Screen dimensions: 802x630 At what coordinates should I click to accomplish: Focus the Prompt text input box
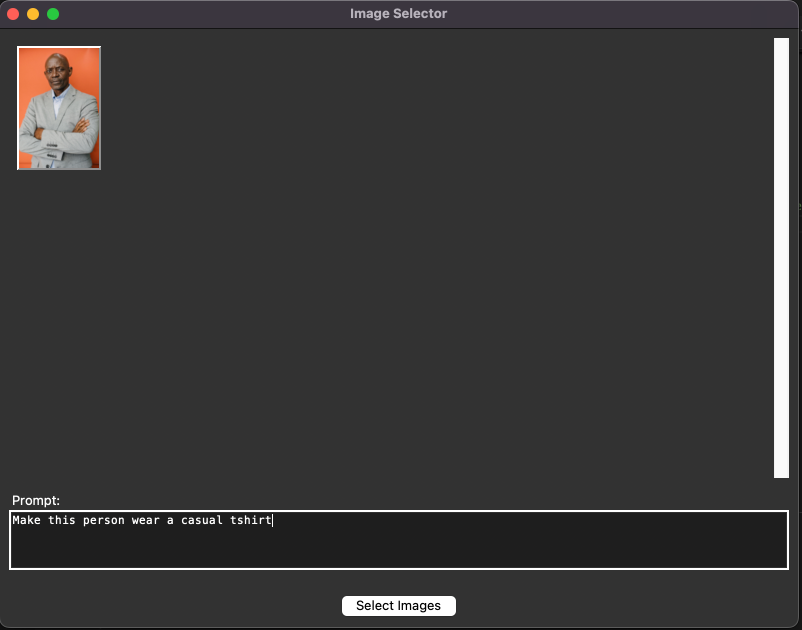pyautogui.click(x=398, y=540)
